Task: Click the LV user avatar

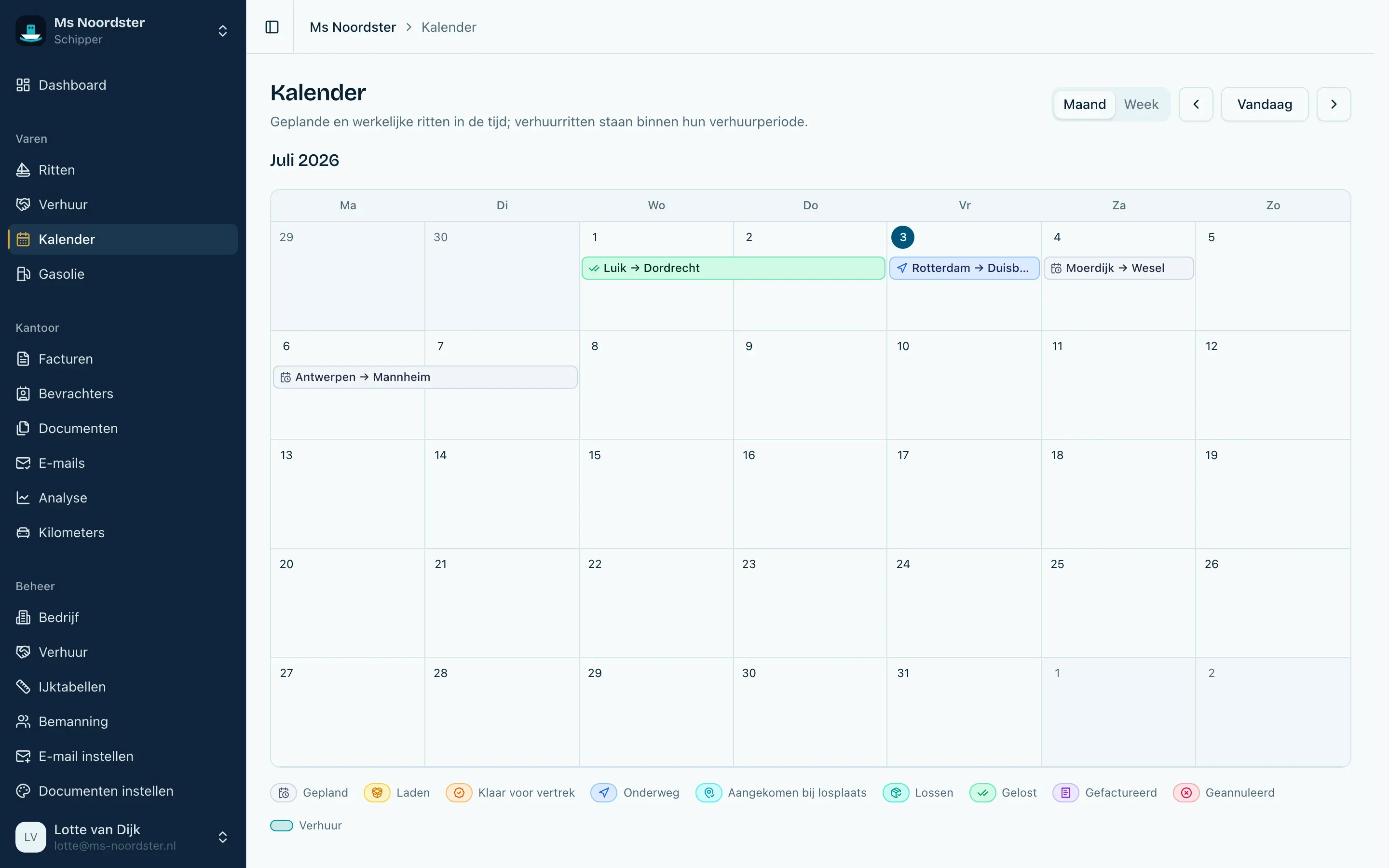Action: click(x=30, y=837)
